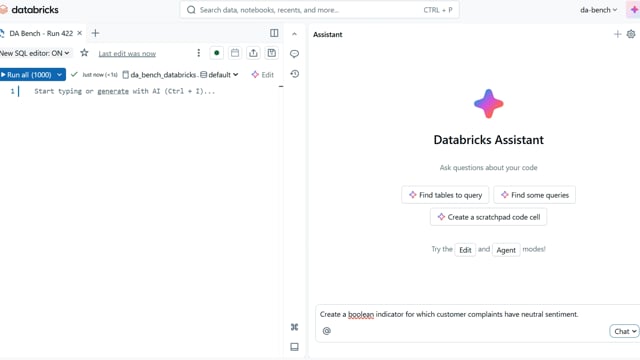Click the query status checkmark
Screen dimensions: 640x360
point(74,74)
